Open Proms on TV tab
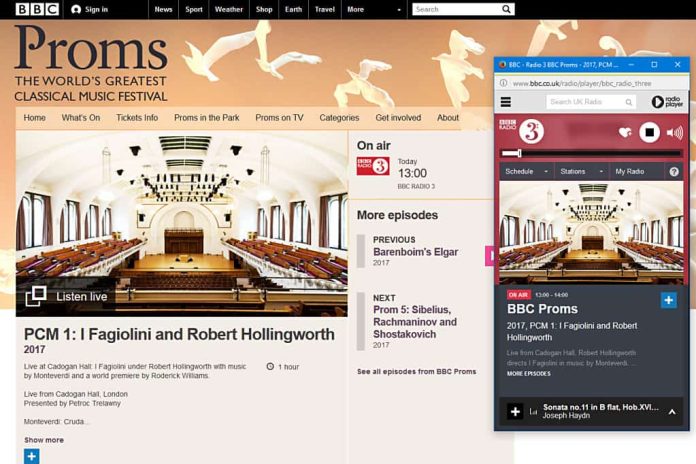The width and height of the screenshot is (696, 464). point(279,118)
